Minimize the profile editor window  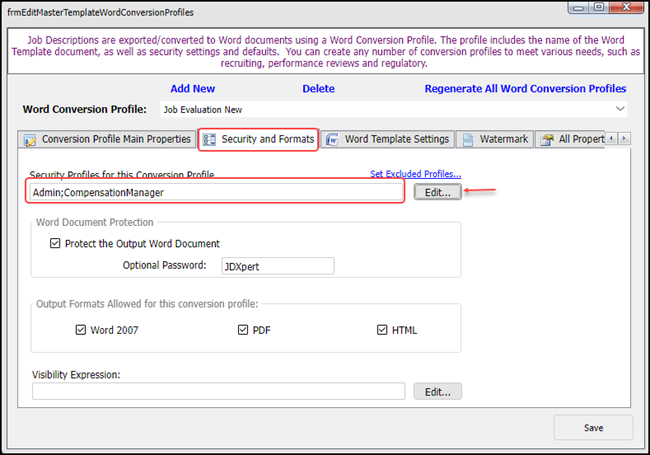click(x=579, y=7)
